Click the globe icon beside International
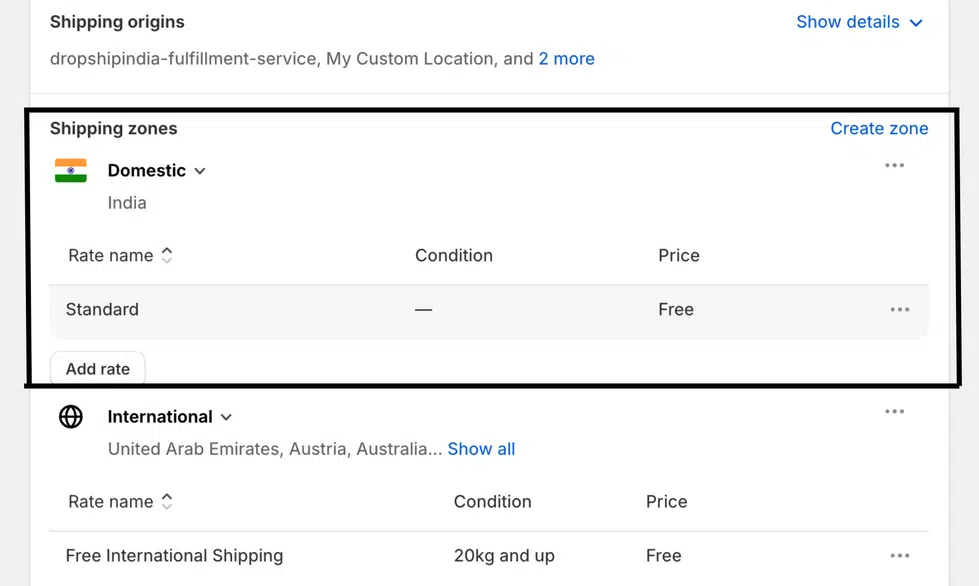Screen dimensions: 979x586 click(x=70, y=416)
